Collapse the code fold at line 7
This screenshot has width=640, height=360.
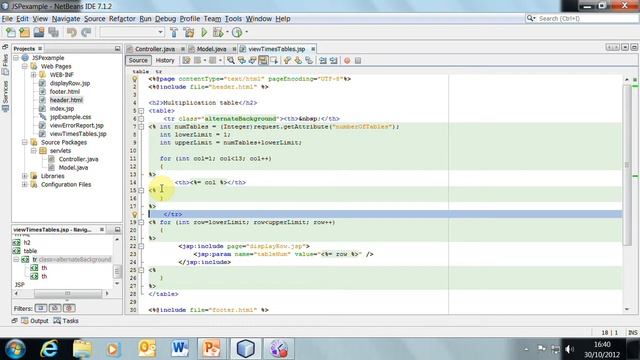(x=141, y=127)
